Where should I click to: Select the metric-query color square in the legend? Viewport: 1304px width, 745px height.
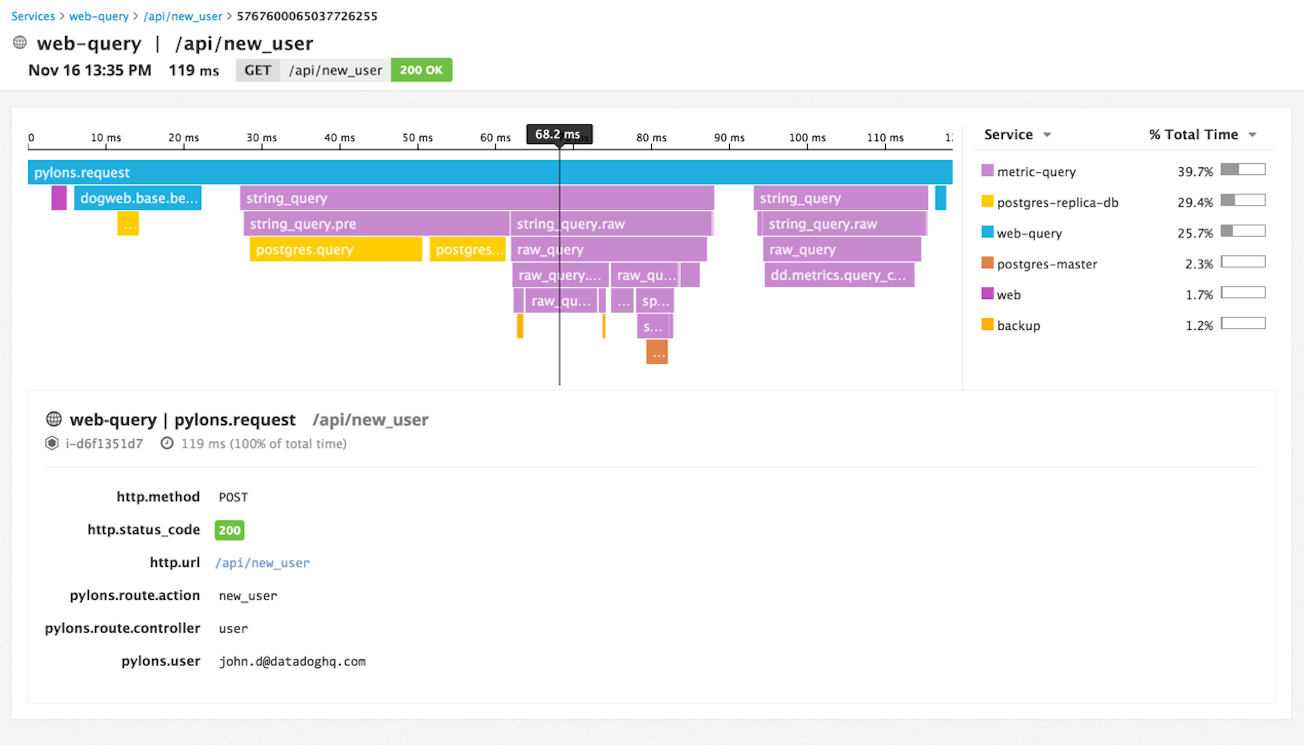coord(988,171)
